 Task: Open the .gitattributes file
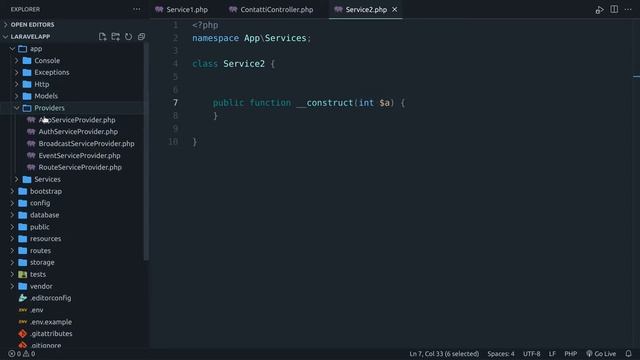(51, 334)
